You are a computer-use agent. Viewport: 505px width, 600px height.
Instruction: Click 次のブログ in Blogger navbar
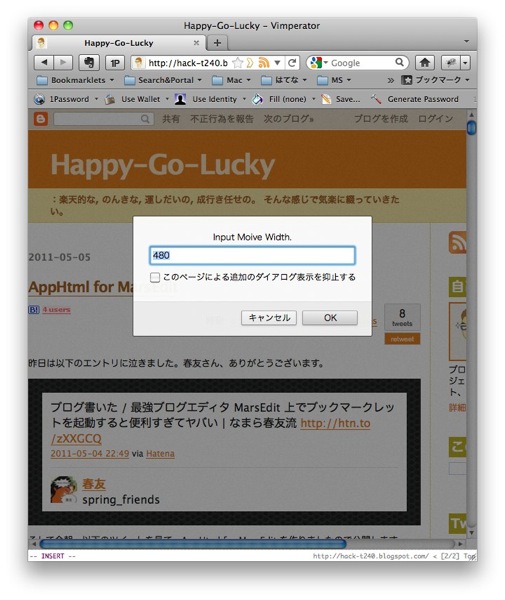288,119
